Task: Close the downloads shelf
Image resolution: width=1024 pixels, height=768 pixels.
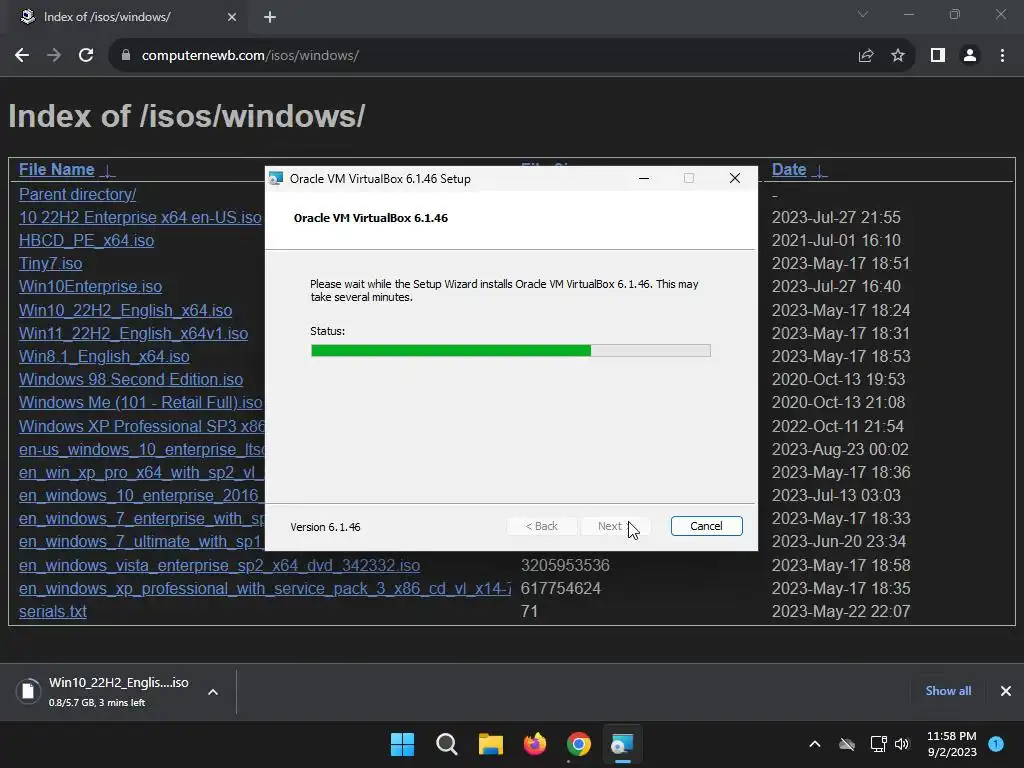Action: pyautogui.click(x=1006, y=690)
